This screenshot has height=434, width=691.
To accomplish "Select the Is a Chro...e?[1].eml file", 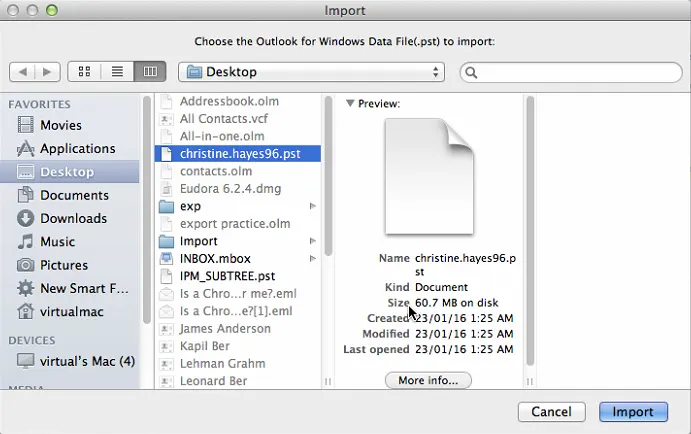I will tap(238, 311).
